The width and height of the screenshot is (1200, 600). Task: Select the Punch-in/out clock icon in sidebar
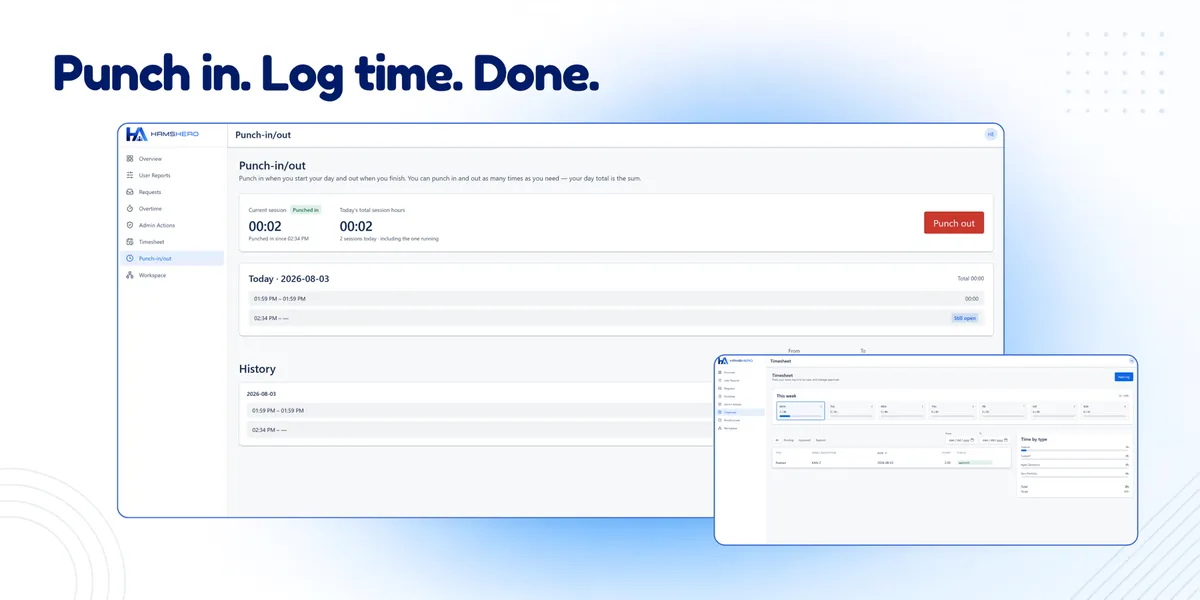[x=130, y=258]
